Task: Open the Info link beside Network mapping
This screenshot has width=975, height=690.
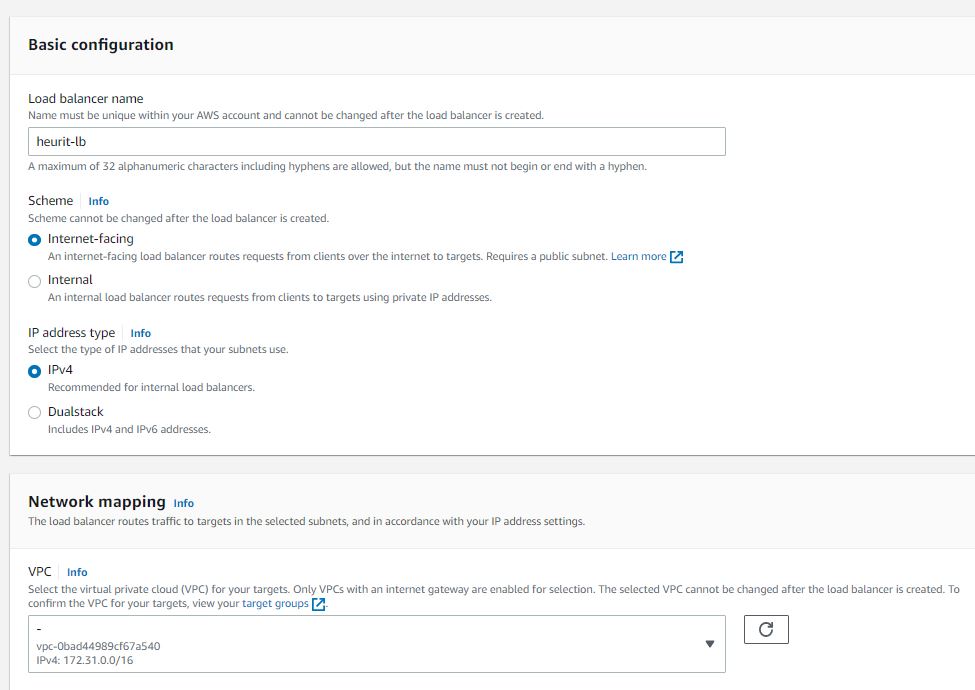Action: [183, 504]
